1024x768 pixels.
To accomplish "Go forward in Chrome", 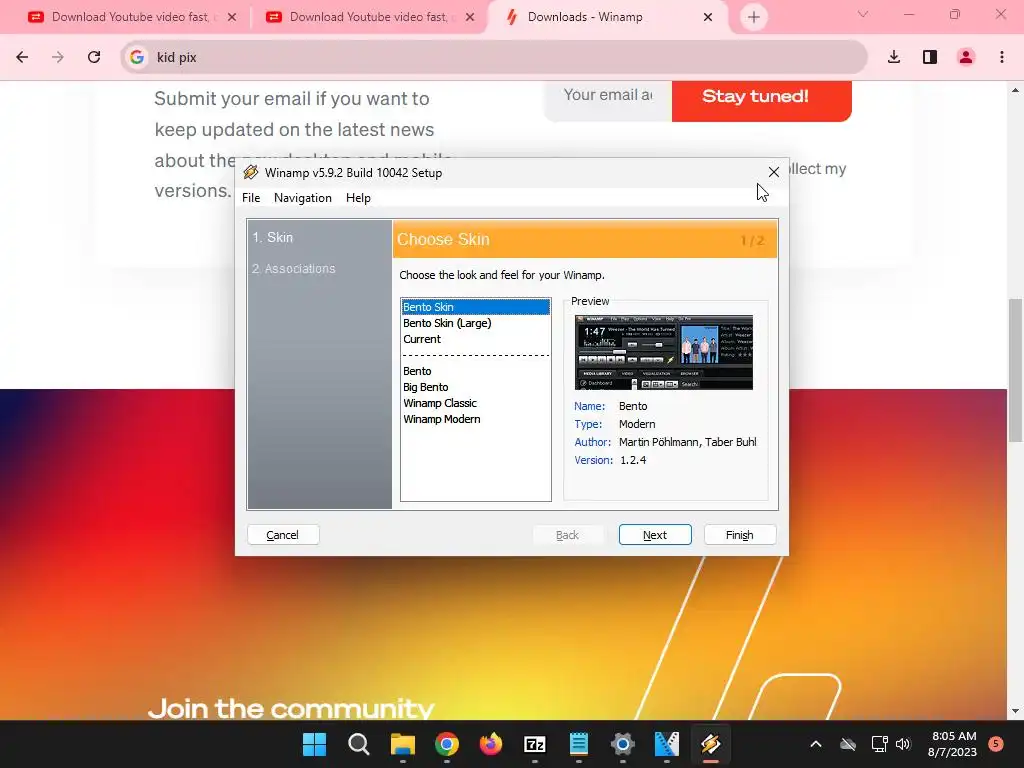I will coord(58,57).
